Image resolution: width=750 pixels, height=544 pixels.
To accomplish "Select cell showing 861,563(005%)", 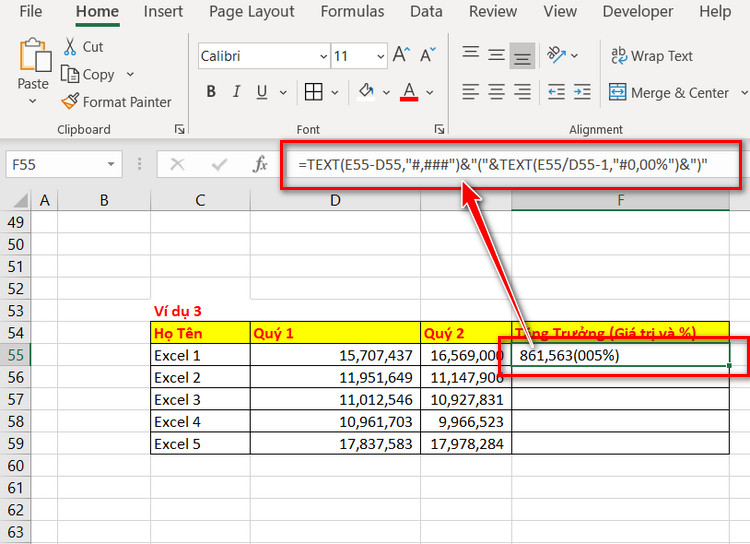I will click(620, 355).
